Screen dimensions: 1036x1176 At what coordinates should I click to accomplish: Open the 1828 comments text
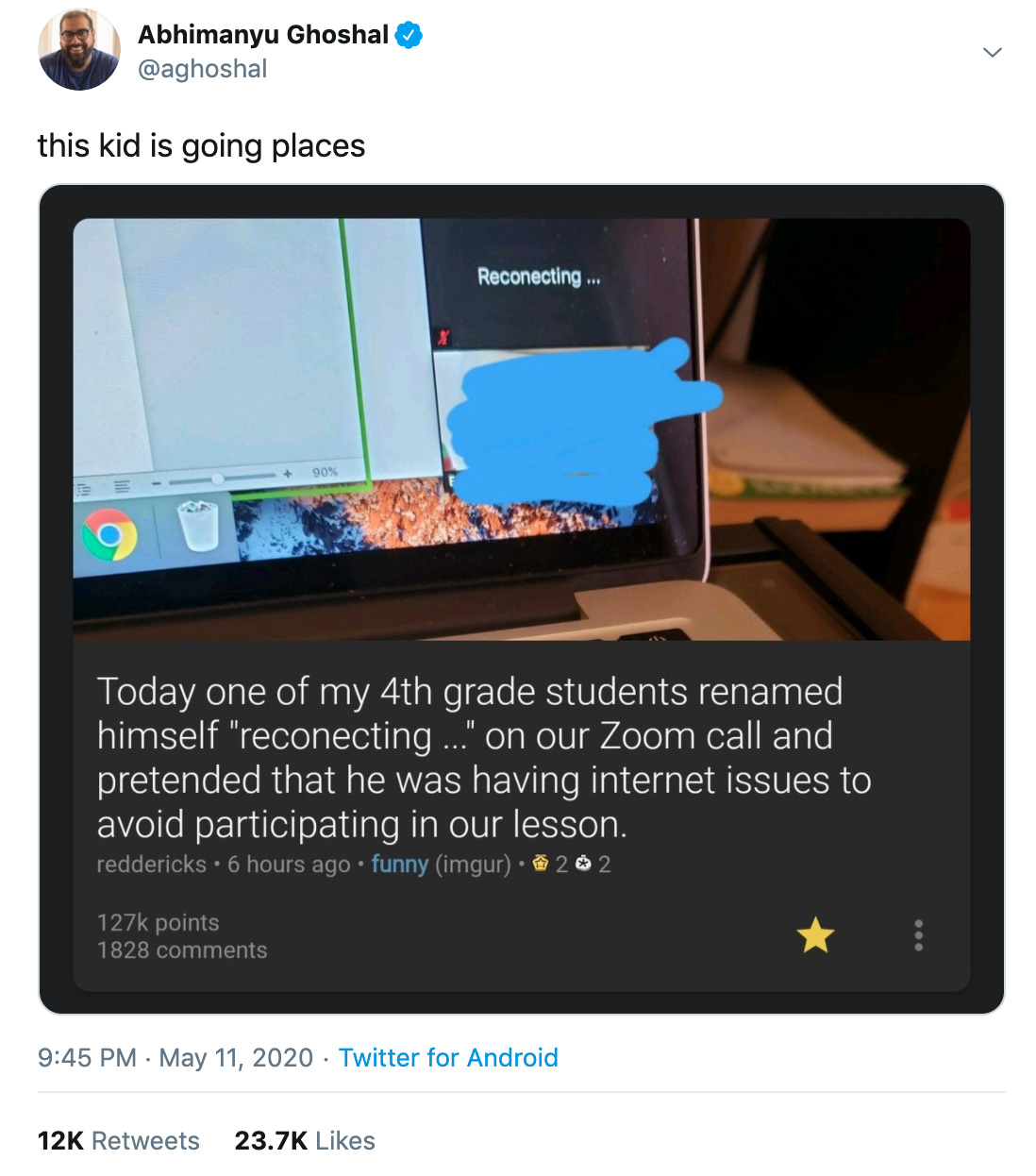tap(182, 949)
